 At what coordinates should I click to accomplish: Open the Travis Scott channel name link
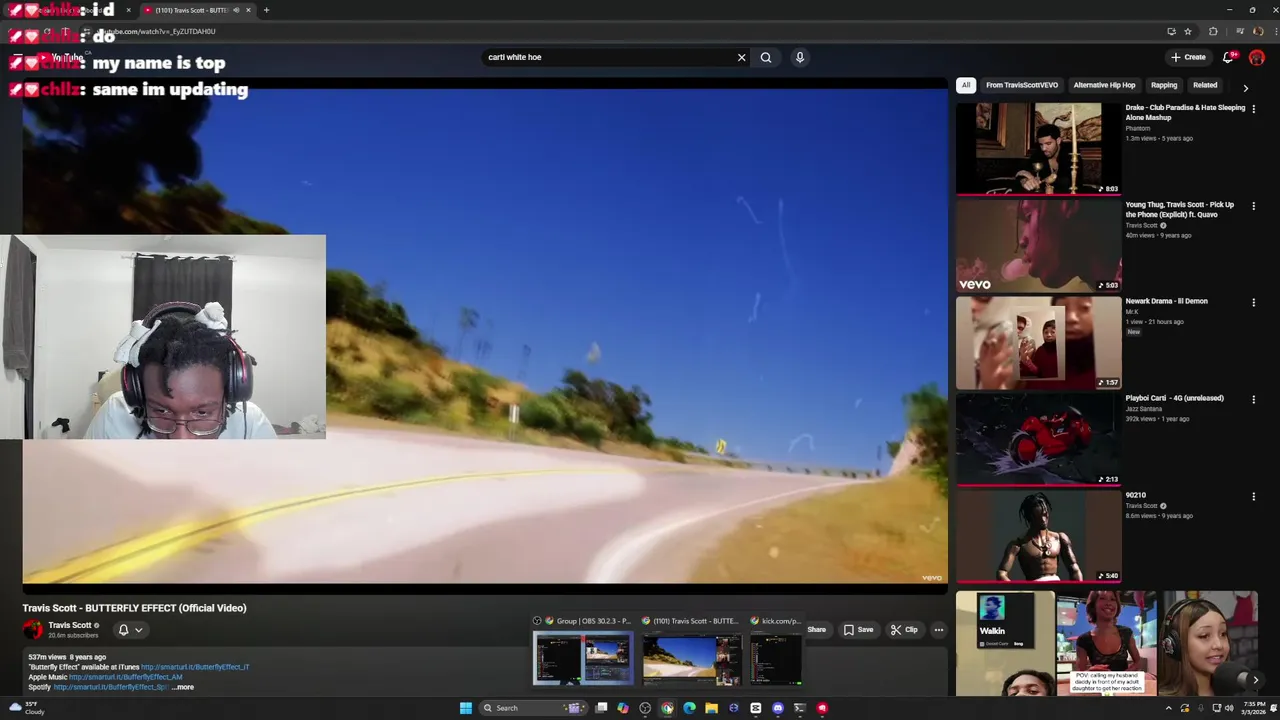pyautogui.click(x=69, y=625)
